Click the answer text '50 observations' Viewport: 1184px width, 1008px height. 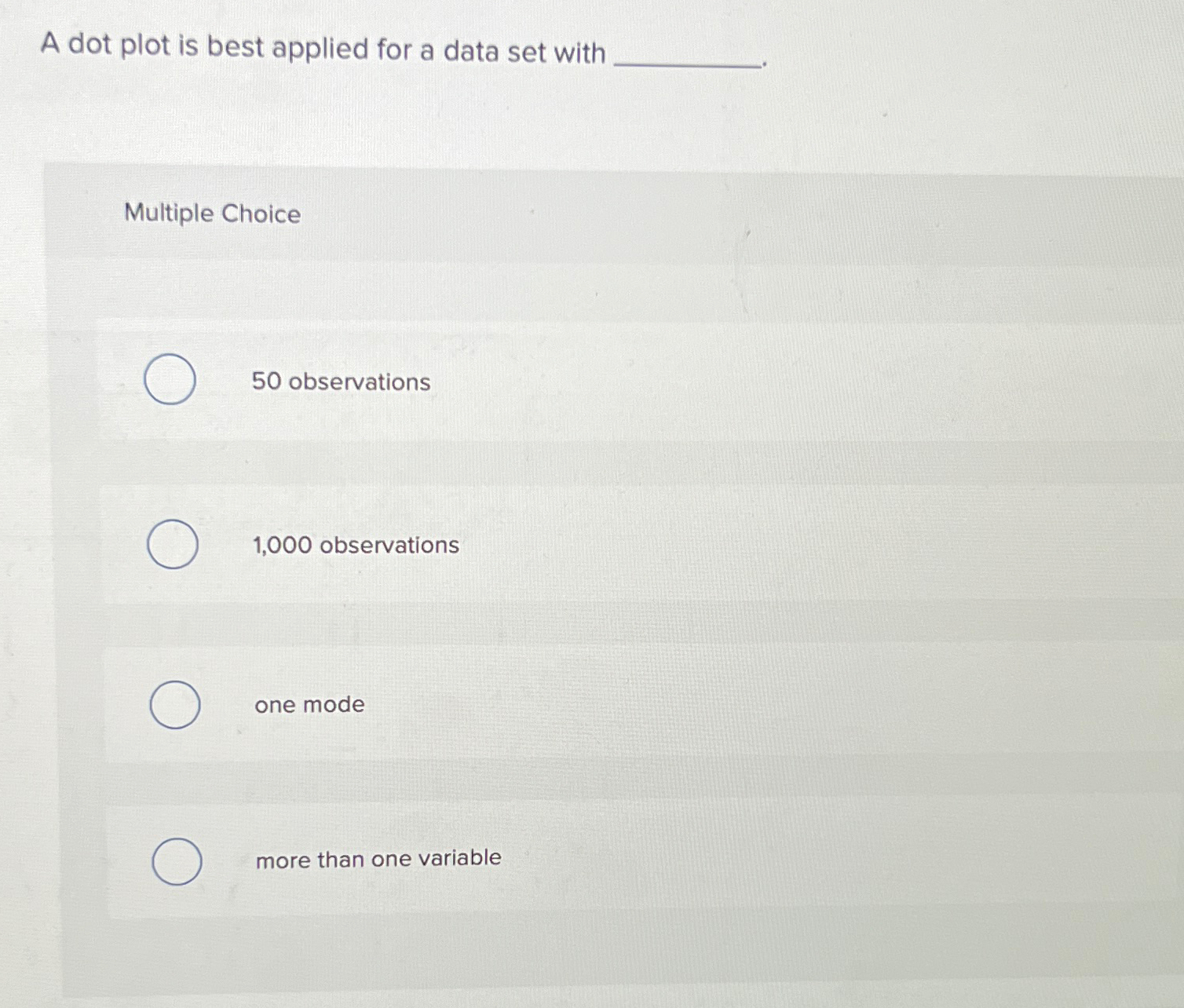coord(340,382)
